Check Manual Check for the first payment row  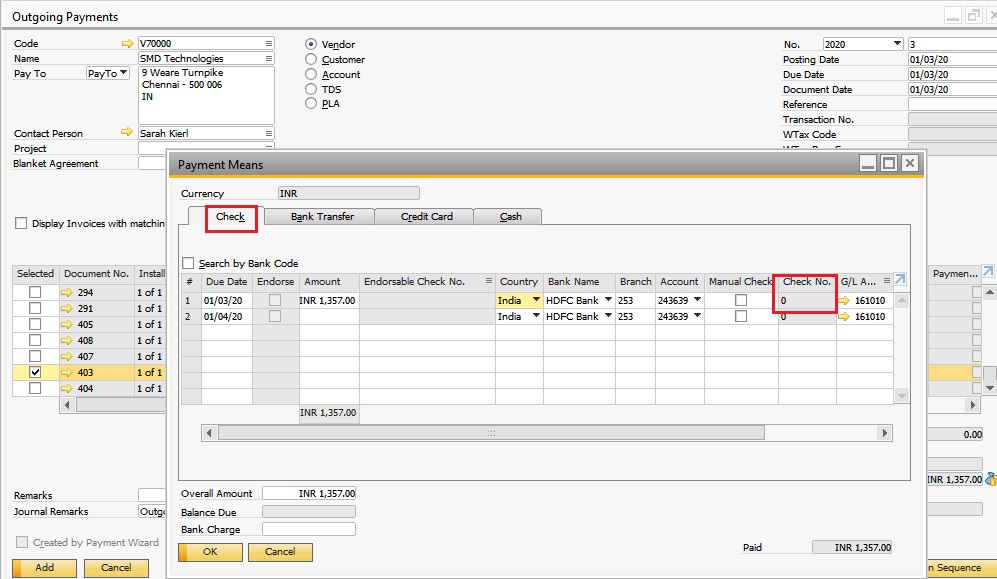click(740, 300)
